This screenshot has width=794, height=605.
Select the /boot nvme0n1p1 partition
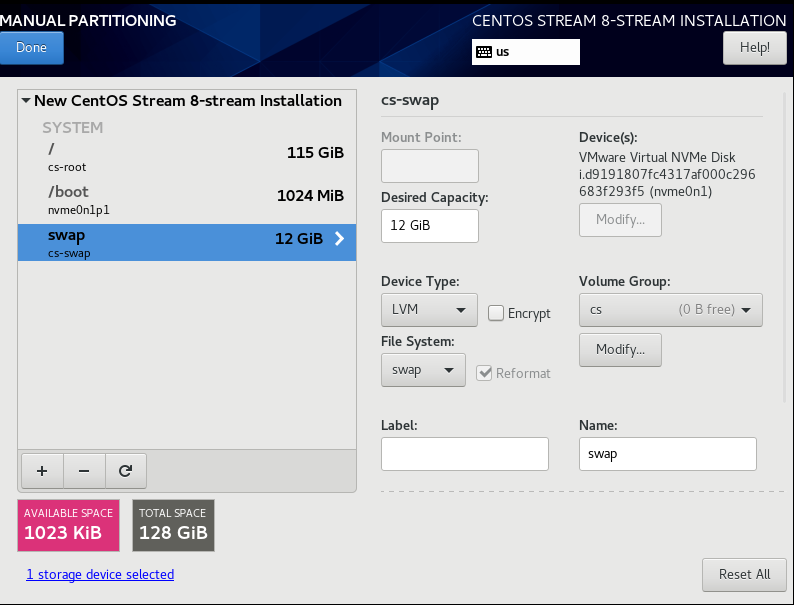[187, 200]
